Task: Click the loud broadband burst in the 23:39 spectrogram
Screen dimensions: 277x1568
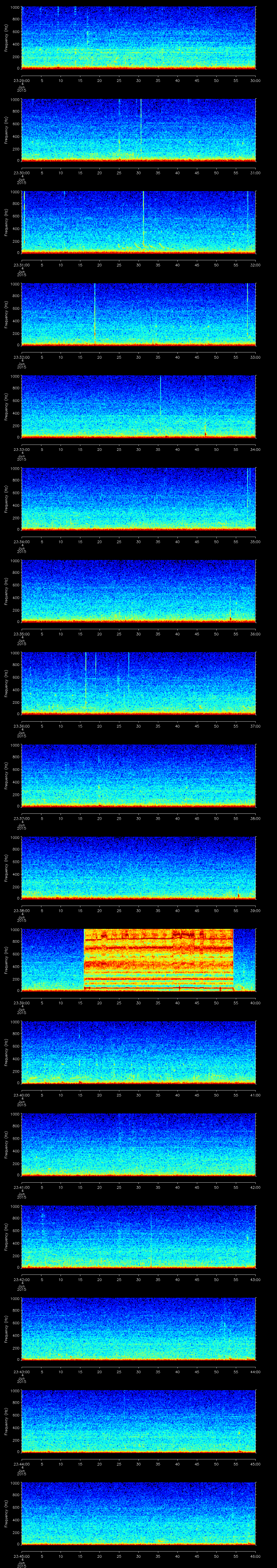Action: point(158,960)
